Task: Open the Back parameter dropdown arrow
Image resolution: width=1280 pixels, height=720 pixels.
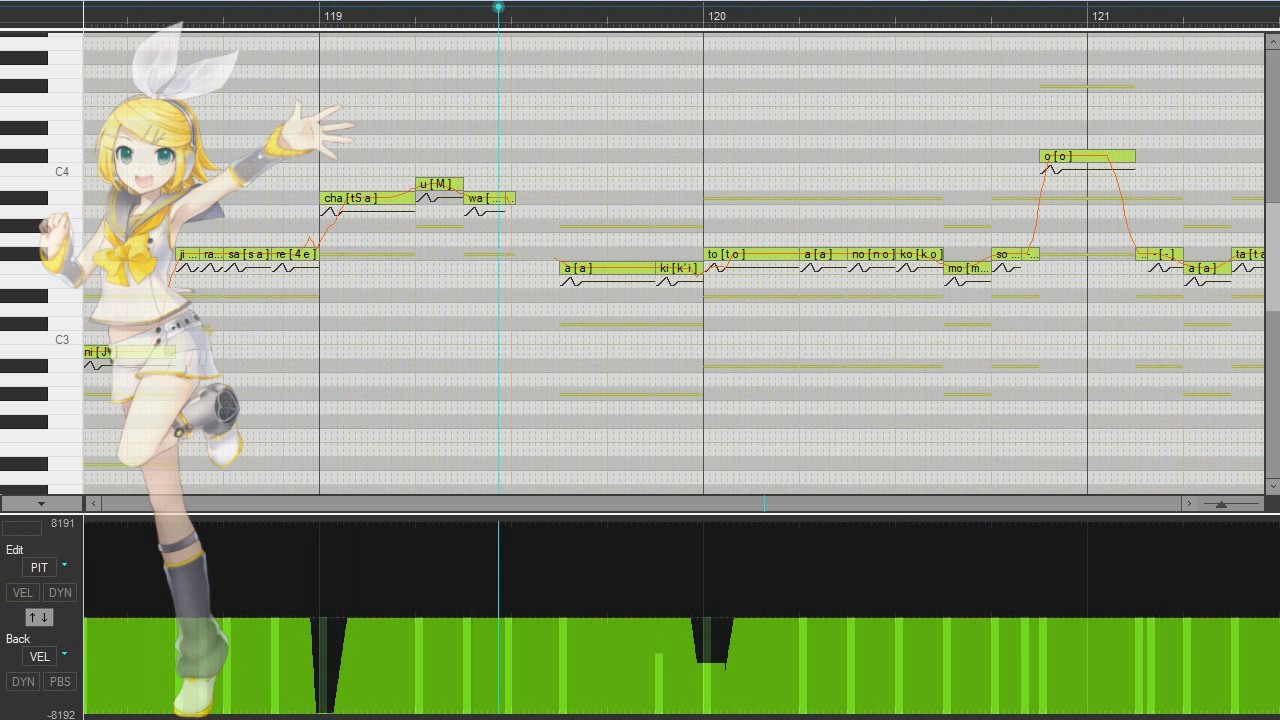Action: click(x=65, y=655)
